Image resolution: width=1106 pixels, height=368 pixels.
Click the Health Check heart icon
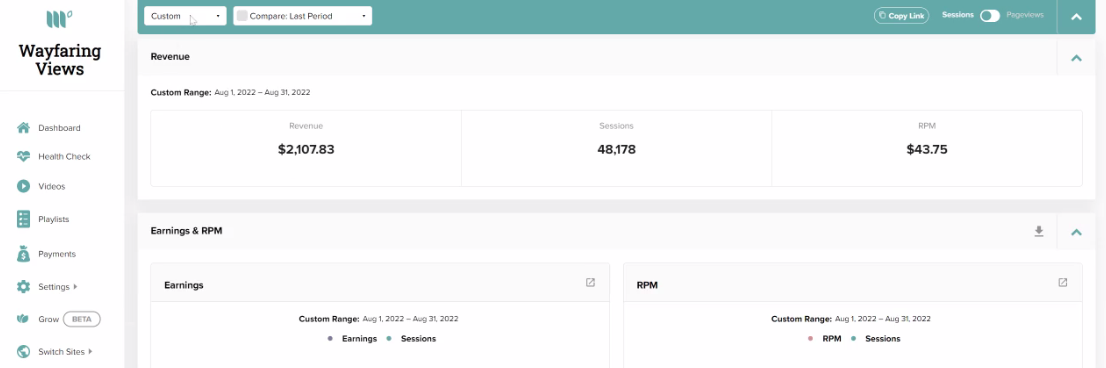click(23, 157)
